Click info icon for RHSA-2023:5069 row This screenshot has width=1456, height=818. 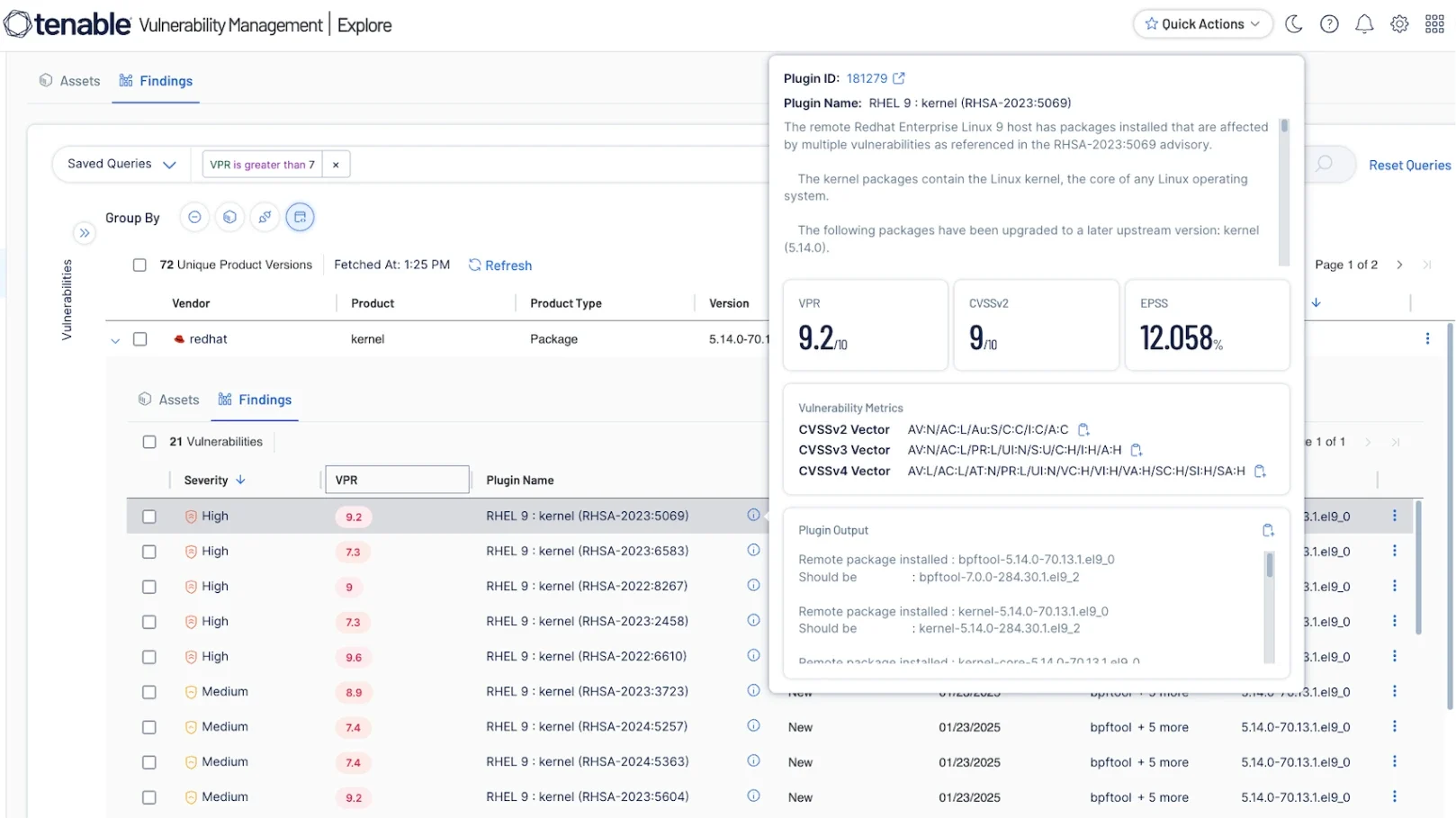pyautogui.click(x=753, y=515)
